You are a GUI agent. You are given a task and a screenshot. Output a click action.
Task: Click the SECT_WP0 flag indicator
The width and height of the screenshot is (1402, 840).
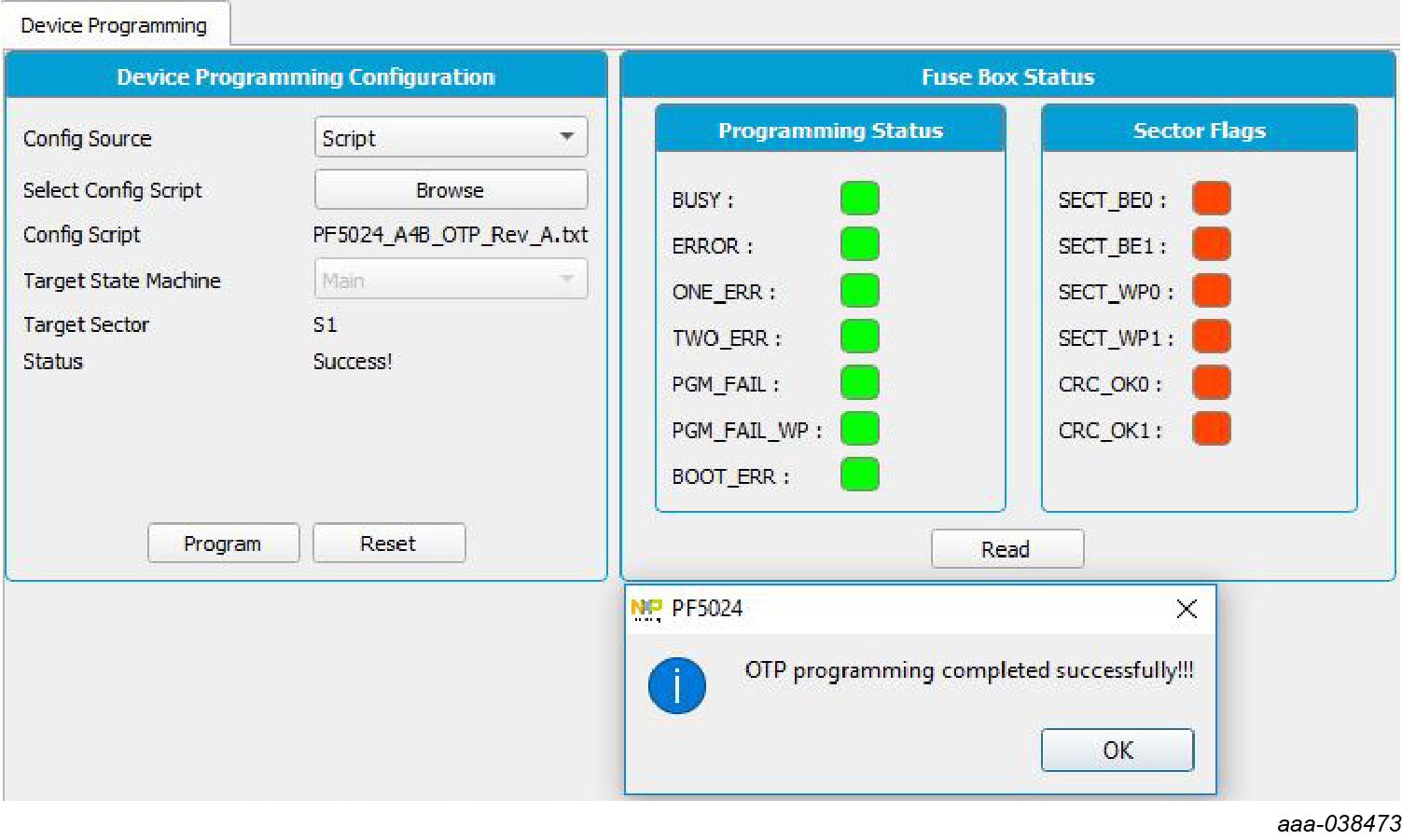click(1211, 291)
